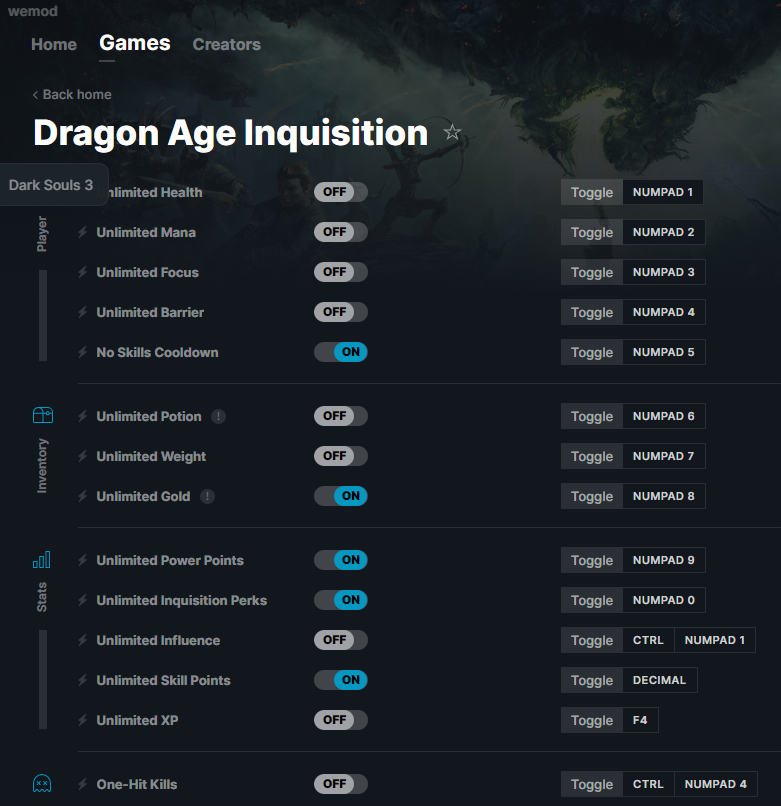Screen dimensions: 781x806
Task: Click the NUMPAD 8 hotkey button
Action: pyautogui.click(x=664, y=497)
